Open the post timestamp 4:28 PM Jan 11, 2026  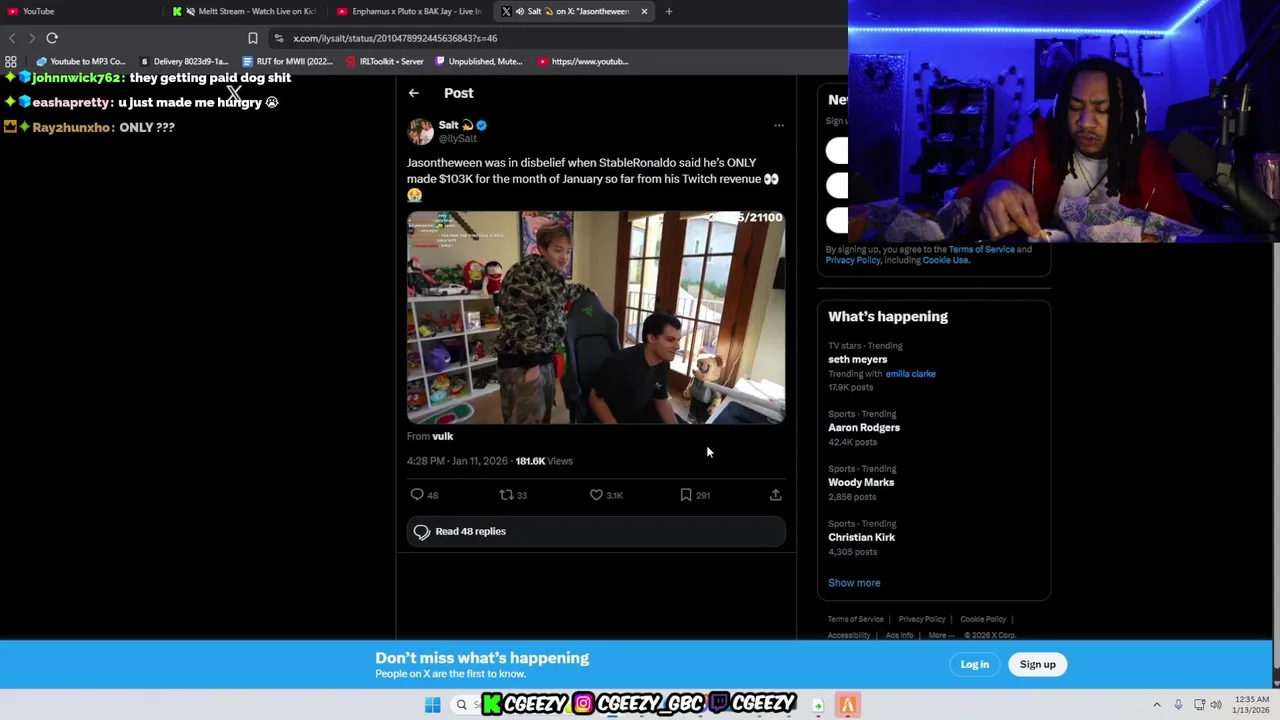pyautogui.click(x=457, y=461)
